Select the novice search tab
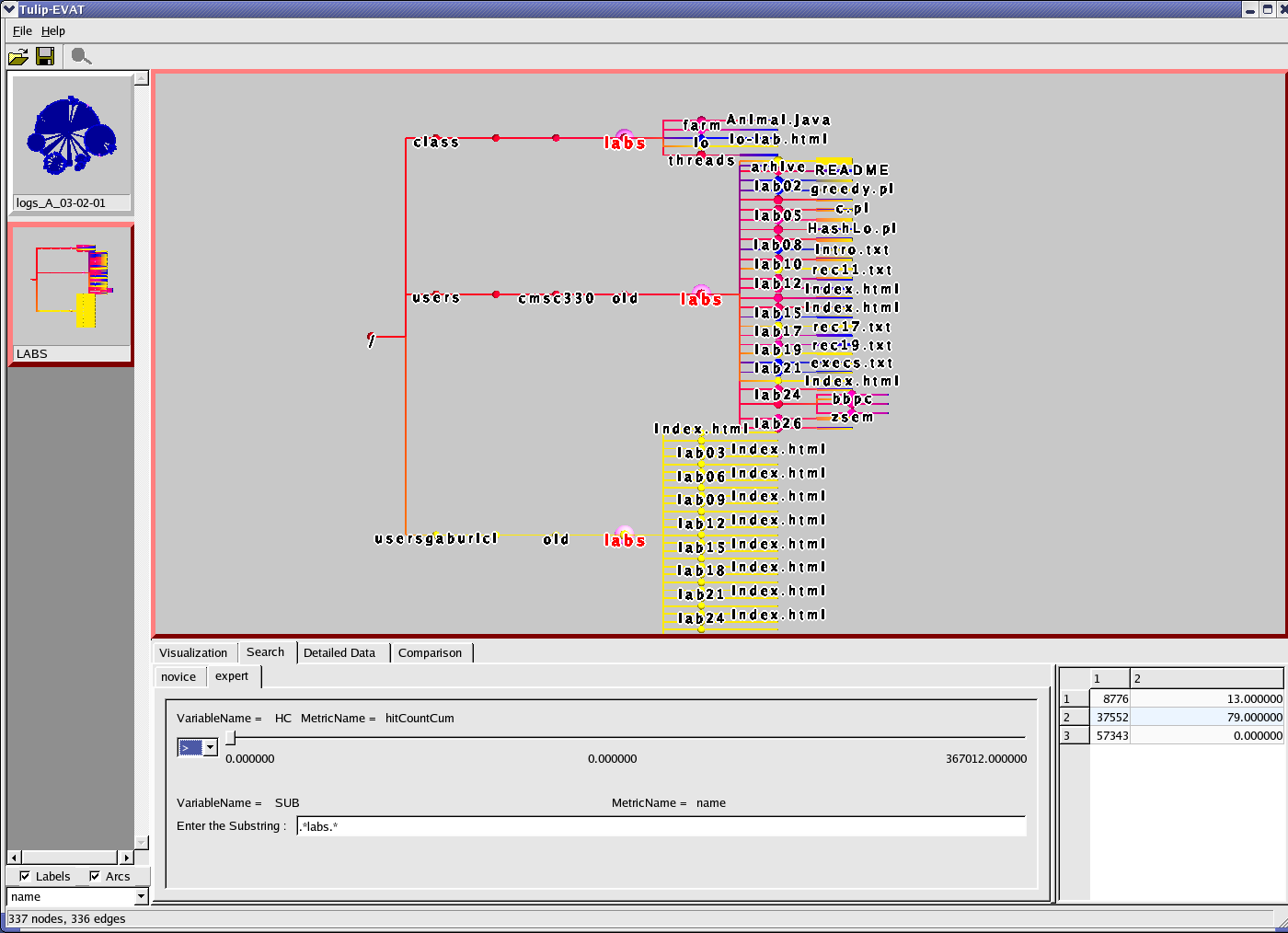This screenshot has width=1288, height=933. point(178,677)
